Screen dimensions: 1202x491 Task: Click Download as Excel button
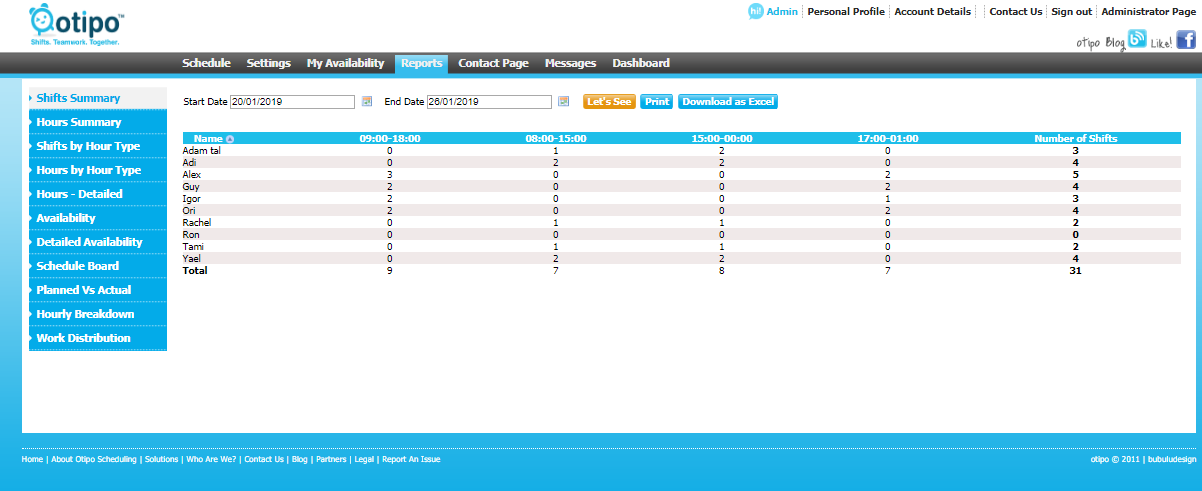727,102
